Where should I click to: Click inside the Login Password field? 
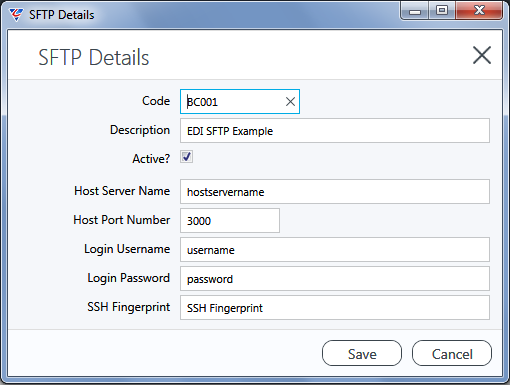click(335, 279)
